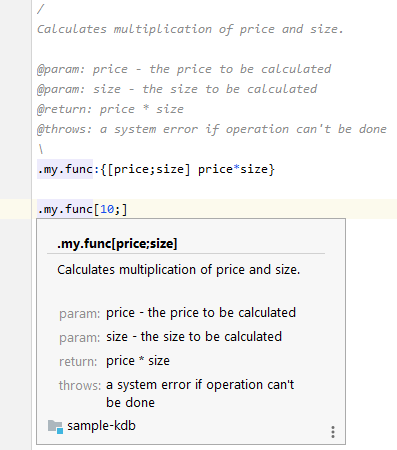This screenshot has width=397, height=450.
Task: Click the popup description 'Calculates multiplication of price and size.'
Action: (179, 270)
